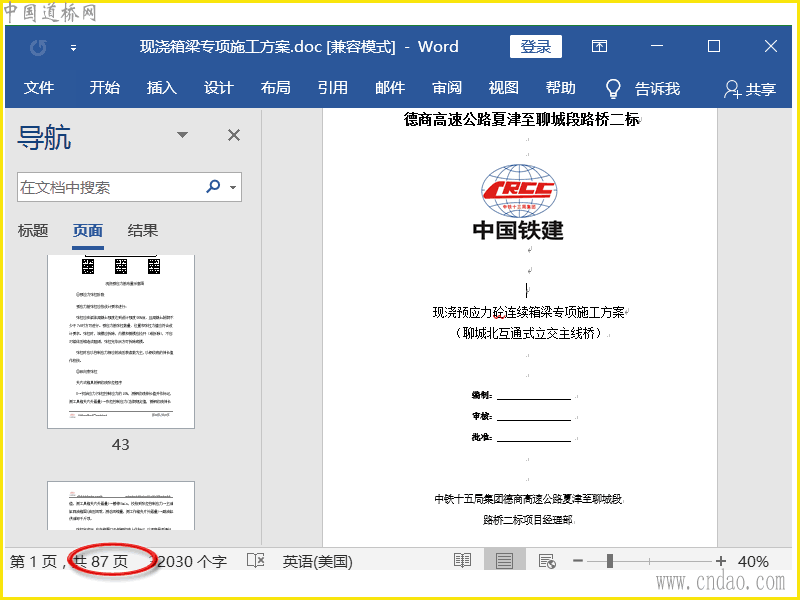Select the 引用 ribbon tab
The image size is (800, 600).
tap(333, 88)
